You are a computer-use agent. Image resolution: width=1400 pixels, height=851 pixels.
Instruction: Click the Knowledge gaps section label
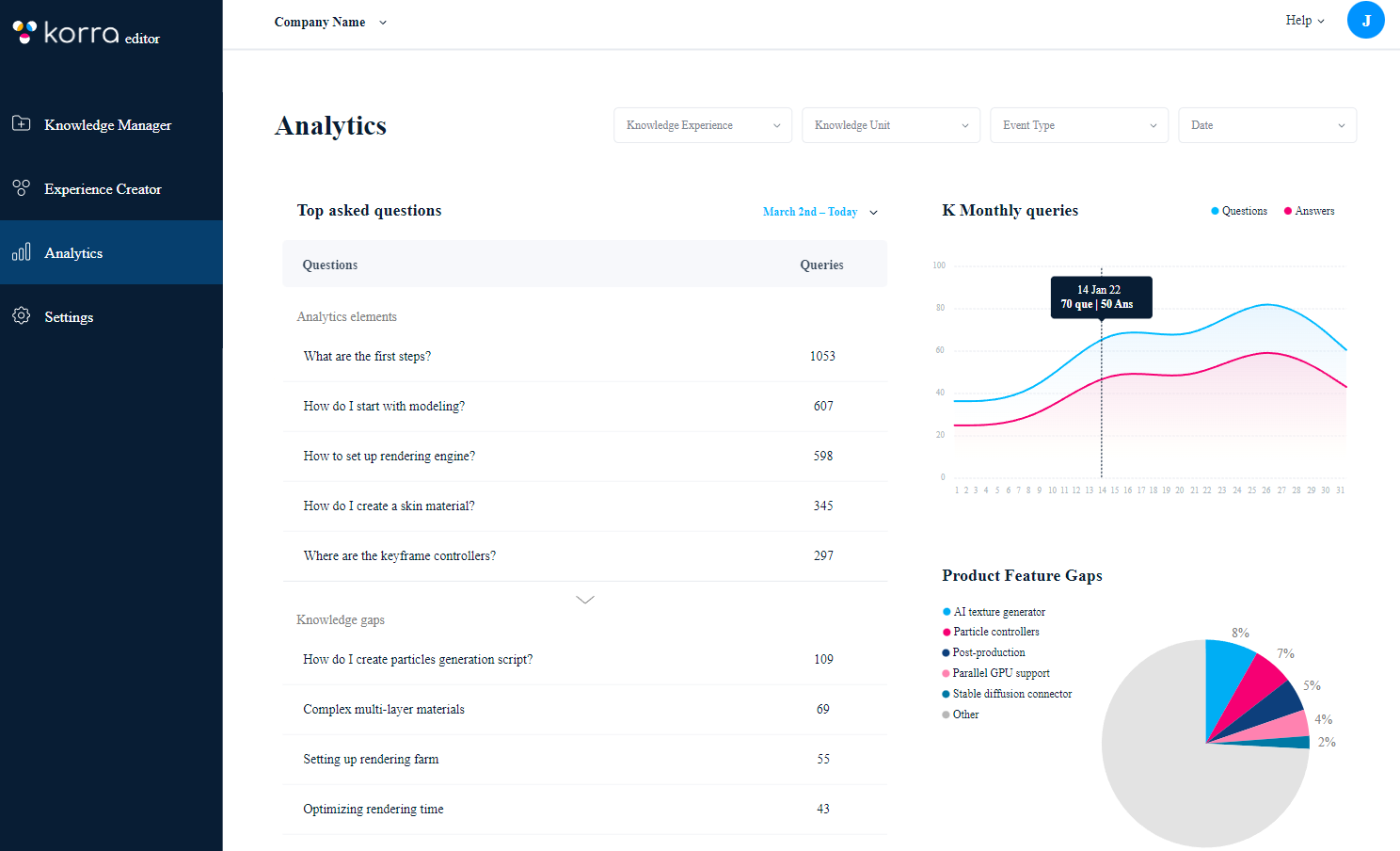[341, 620]
